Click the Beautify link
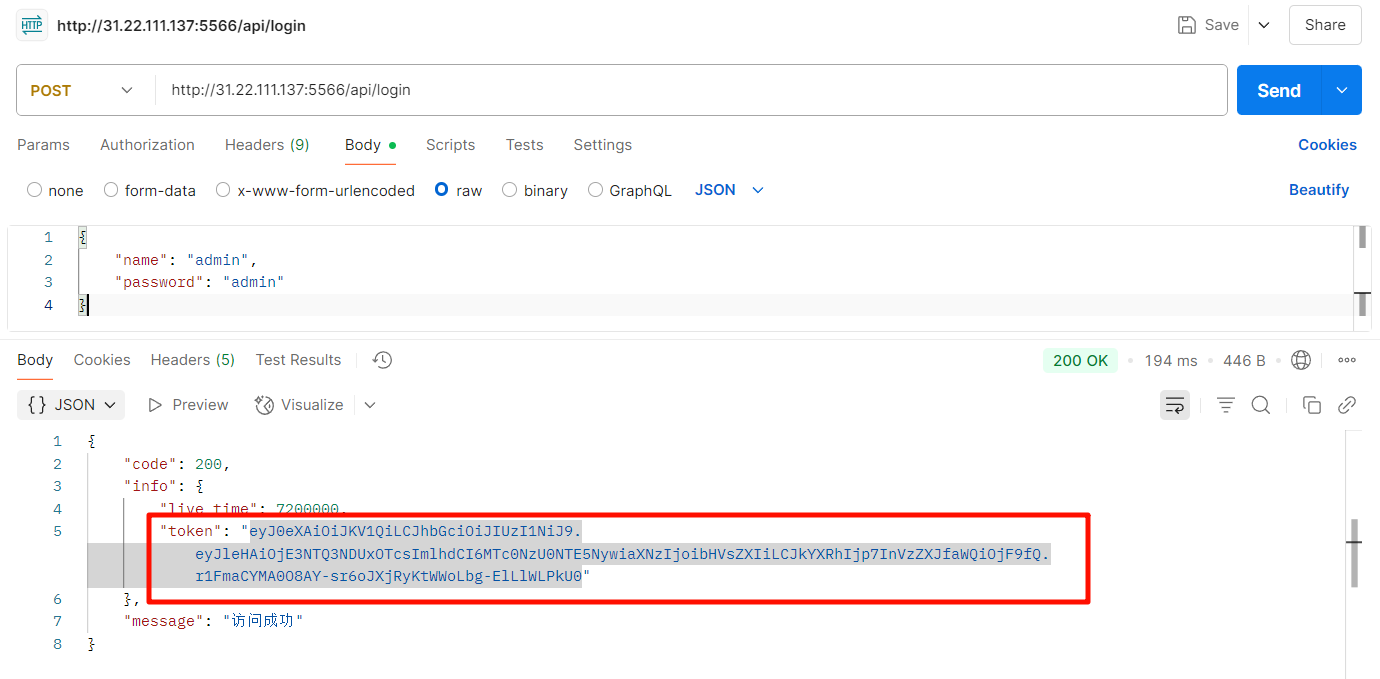The height and width of the screenshot is (679, 1380). click(1318, 190)
